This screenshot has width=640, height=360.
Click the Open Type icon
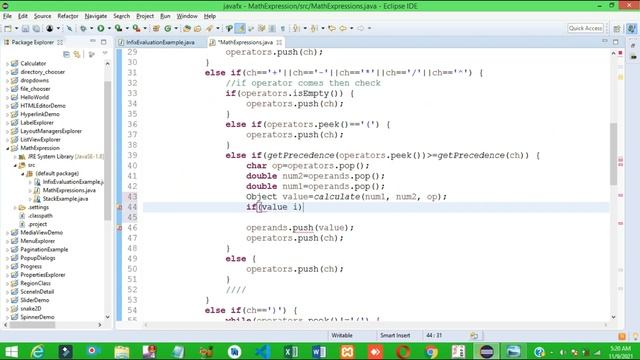coord(187,29)
